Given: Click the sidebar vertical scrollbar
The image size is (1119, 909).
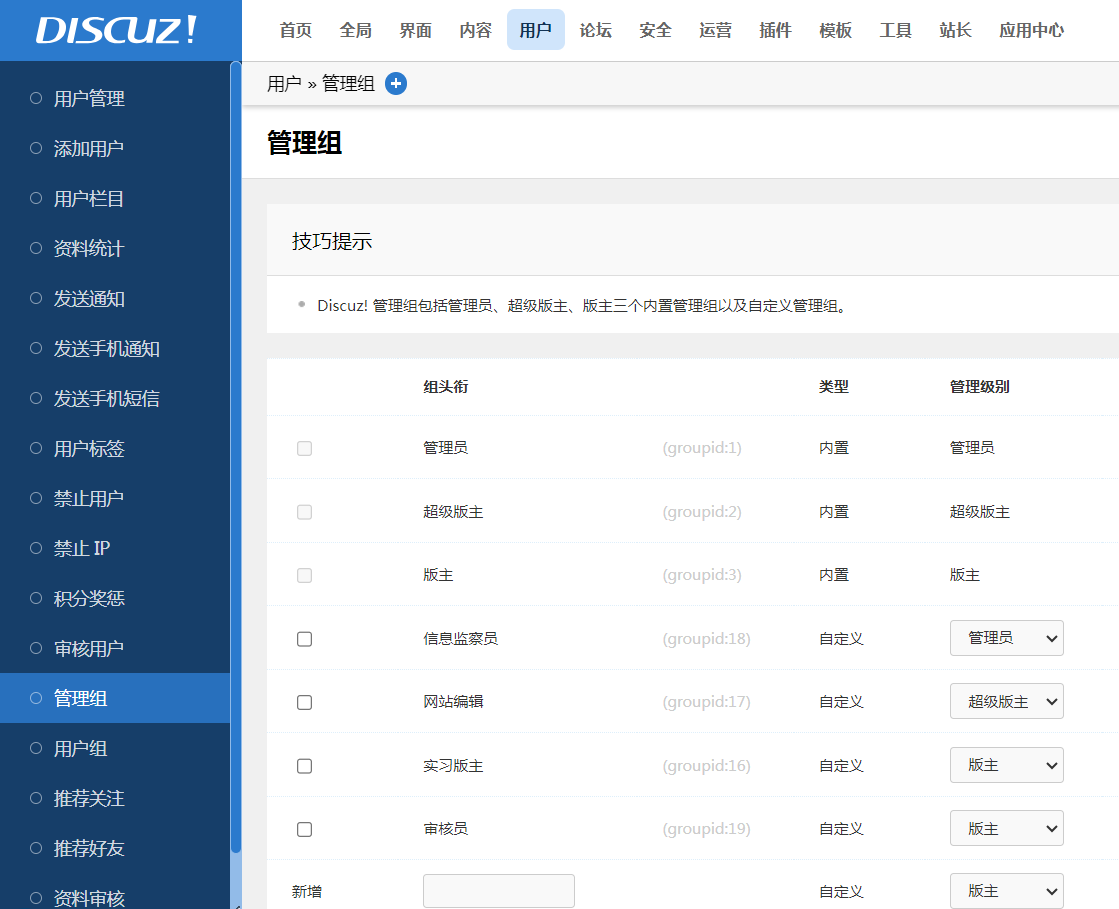Looking at the screenshot, I should [236, 457].
